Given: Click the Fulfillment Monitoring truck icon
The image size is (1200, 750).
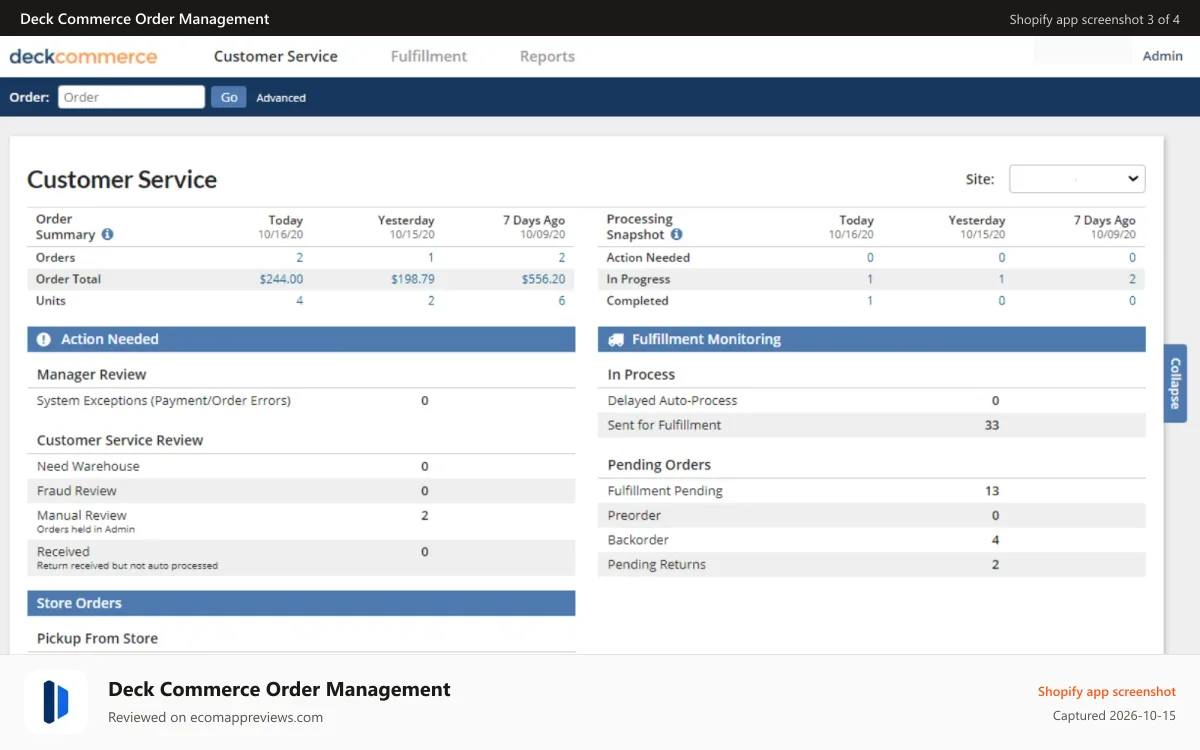Looking at the screenshot, I should point(616,340).
